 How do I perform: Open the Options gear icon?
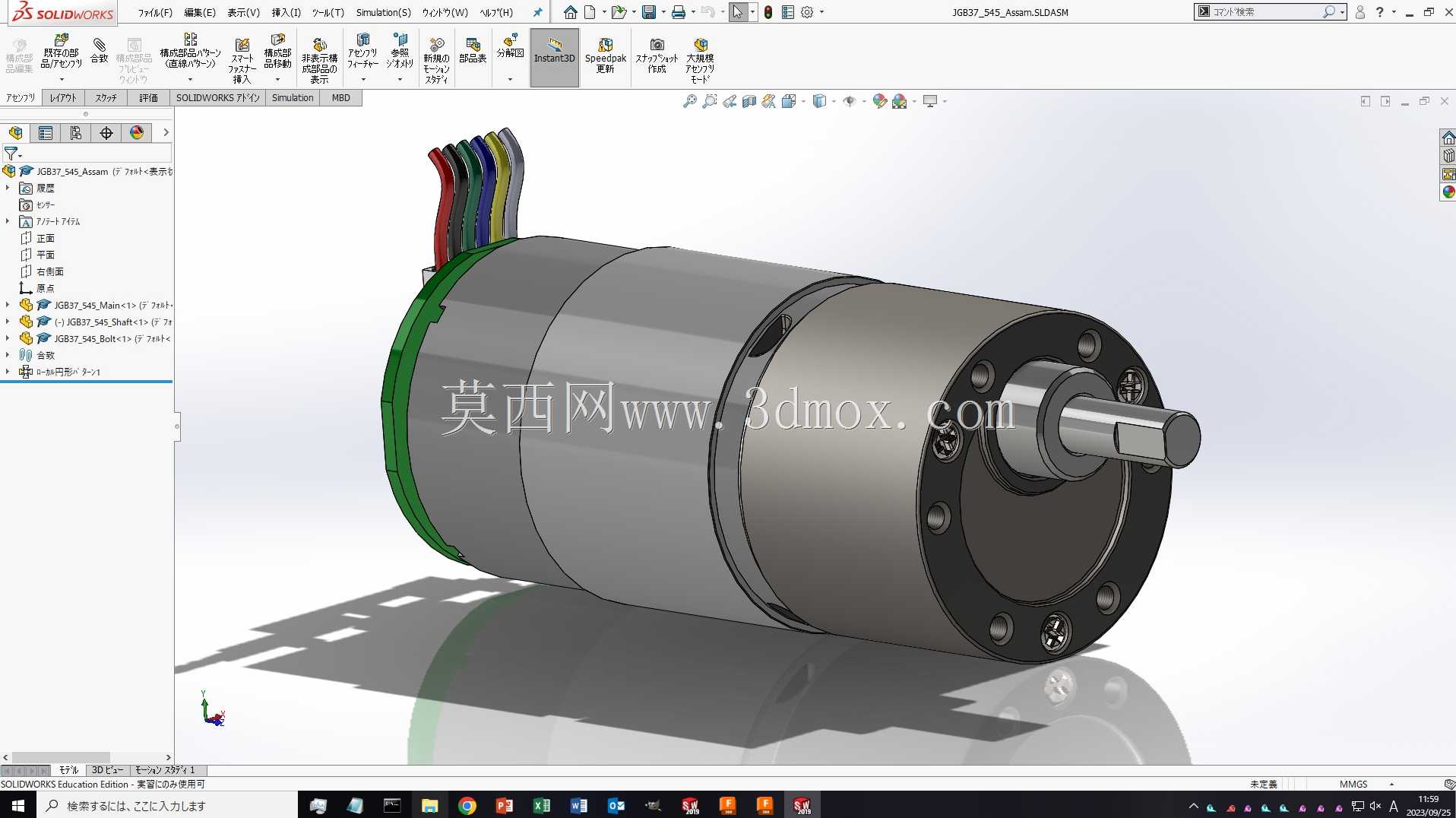(807, 12)
